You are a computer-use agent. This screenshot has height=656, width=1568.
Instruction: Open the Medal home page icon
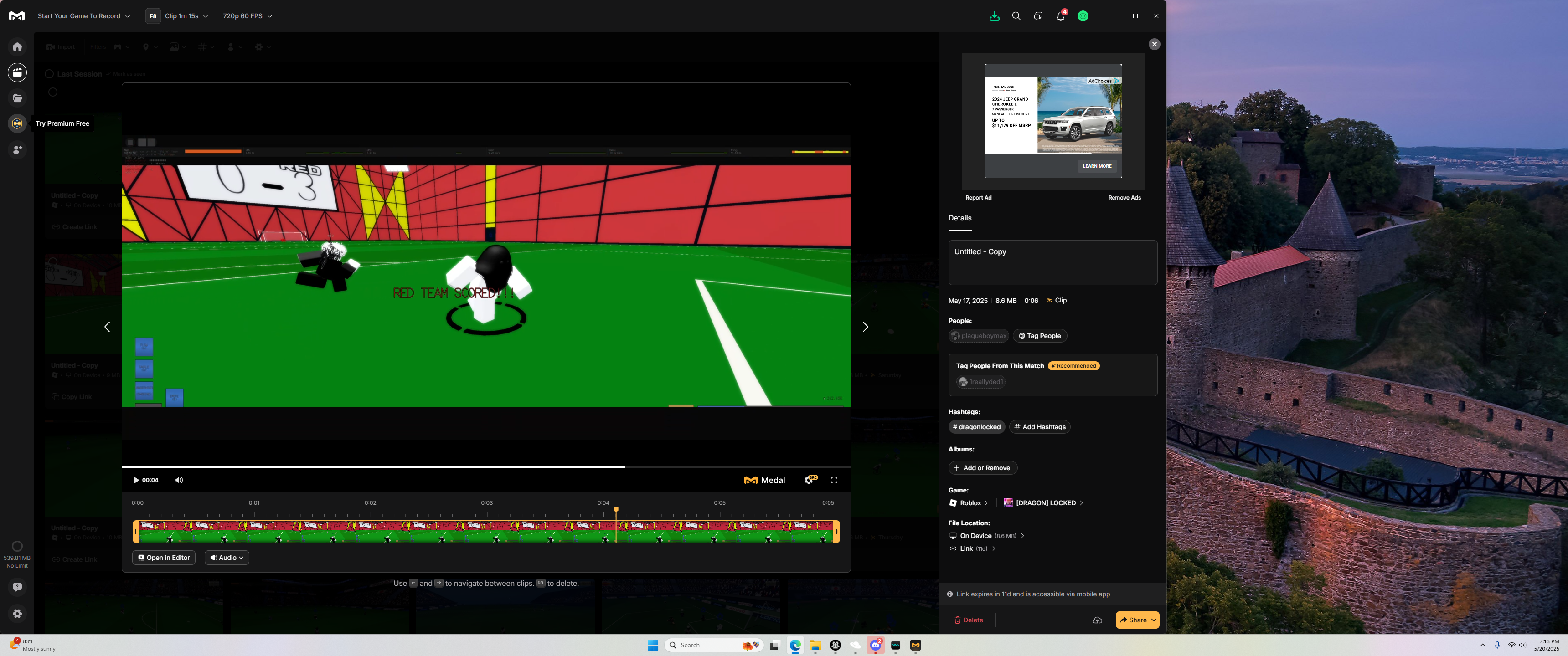click(17, 47)
